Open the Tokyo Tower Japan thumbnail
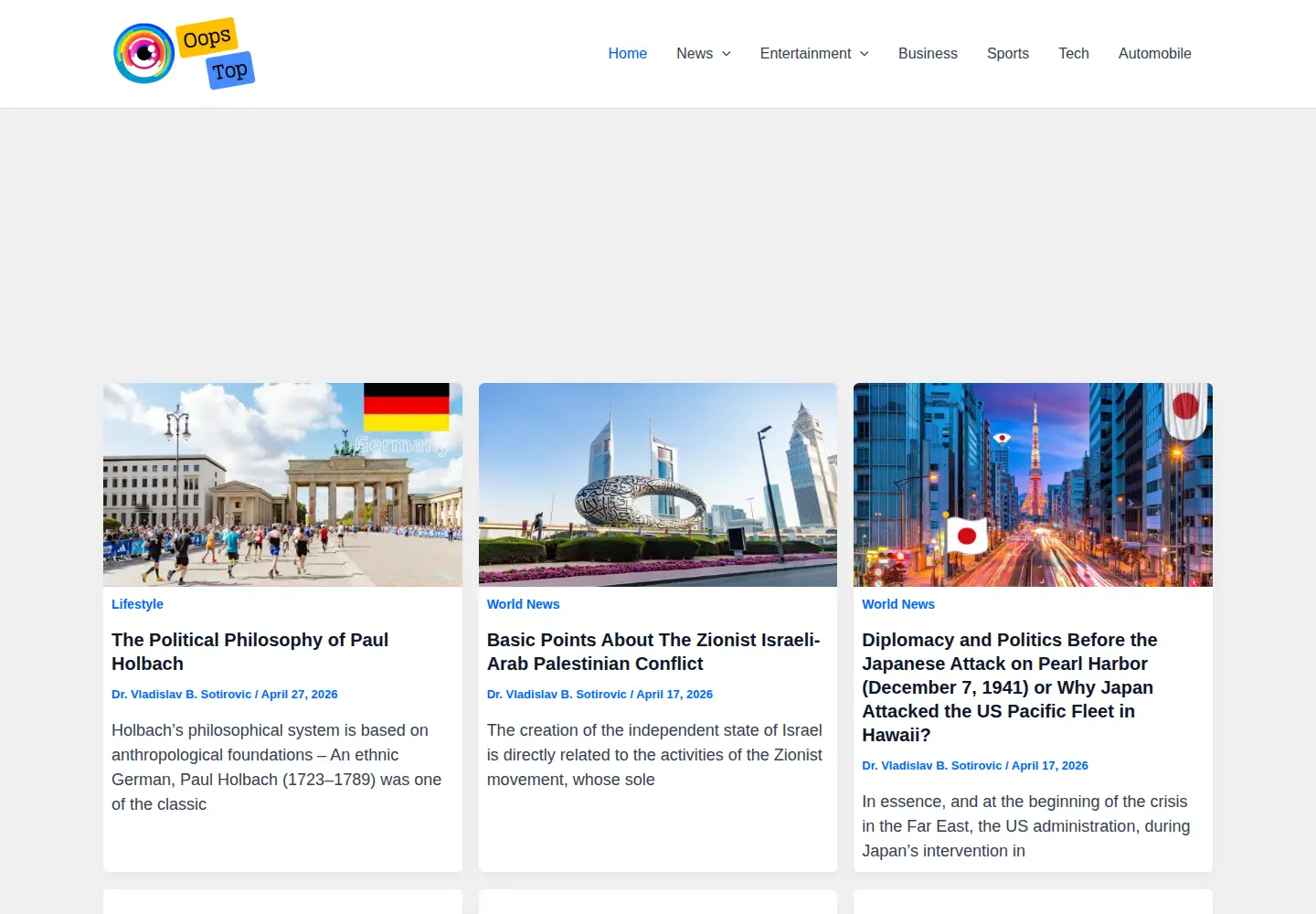Image resolution: width=1316 pixels, height=914 pixels. click(1033, 484)
